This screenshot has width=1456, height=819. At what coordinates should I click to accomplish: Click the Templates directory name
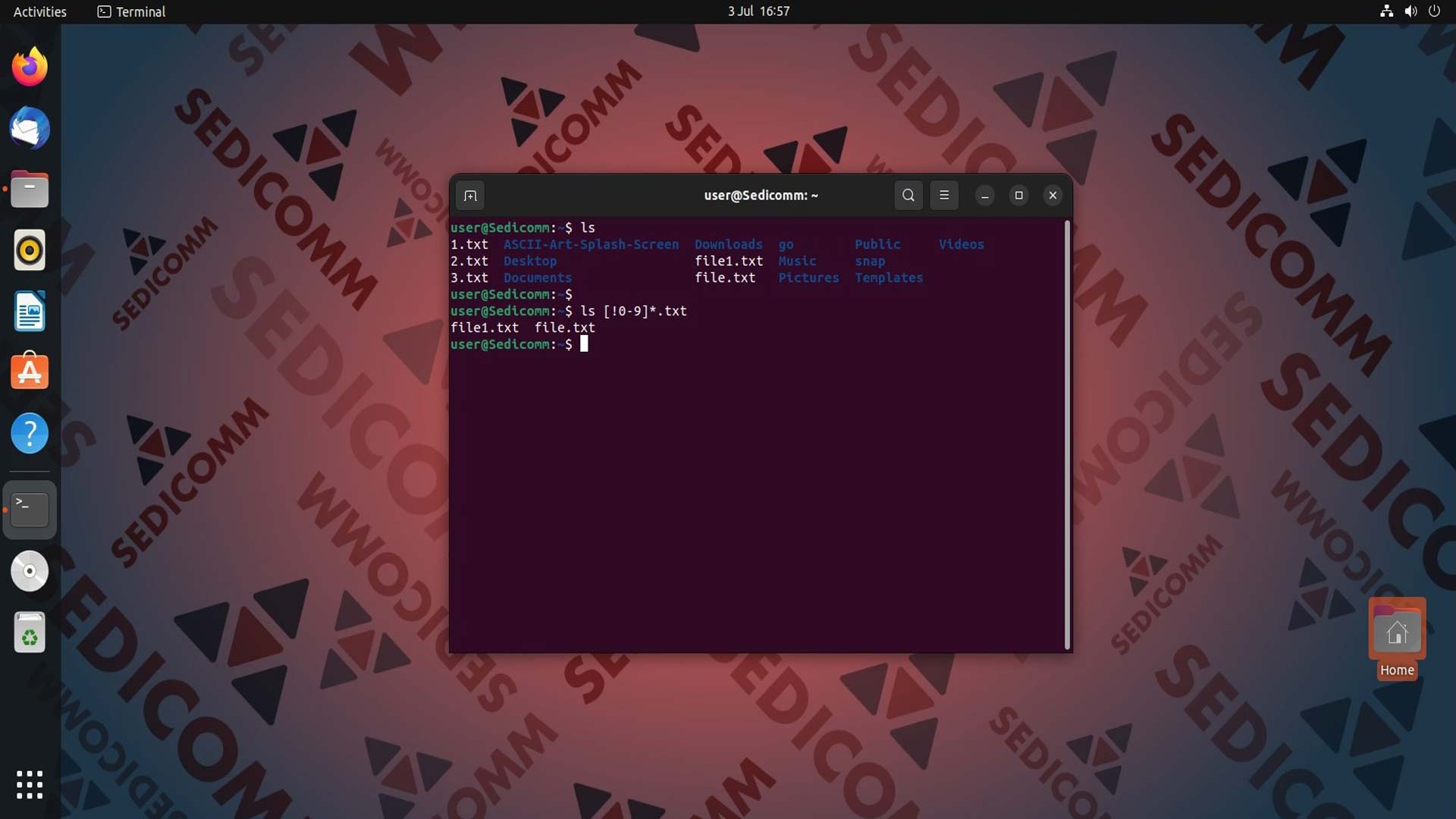[x=889, y=278]
